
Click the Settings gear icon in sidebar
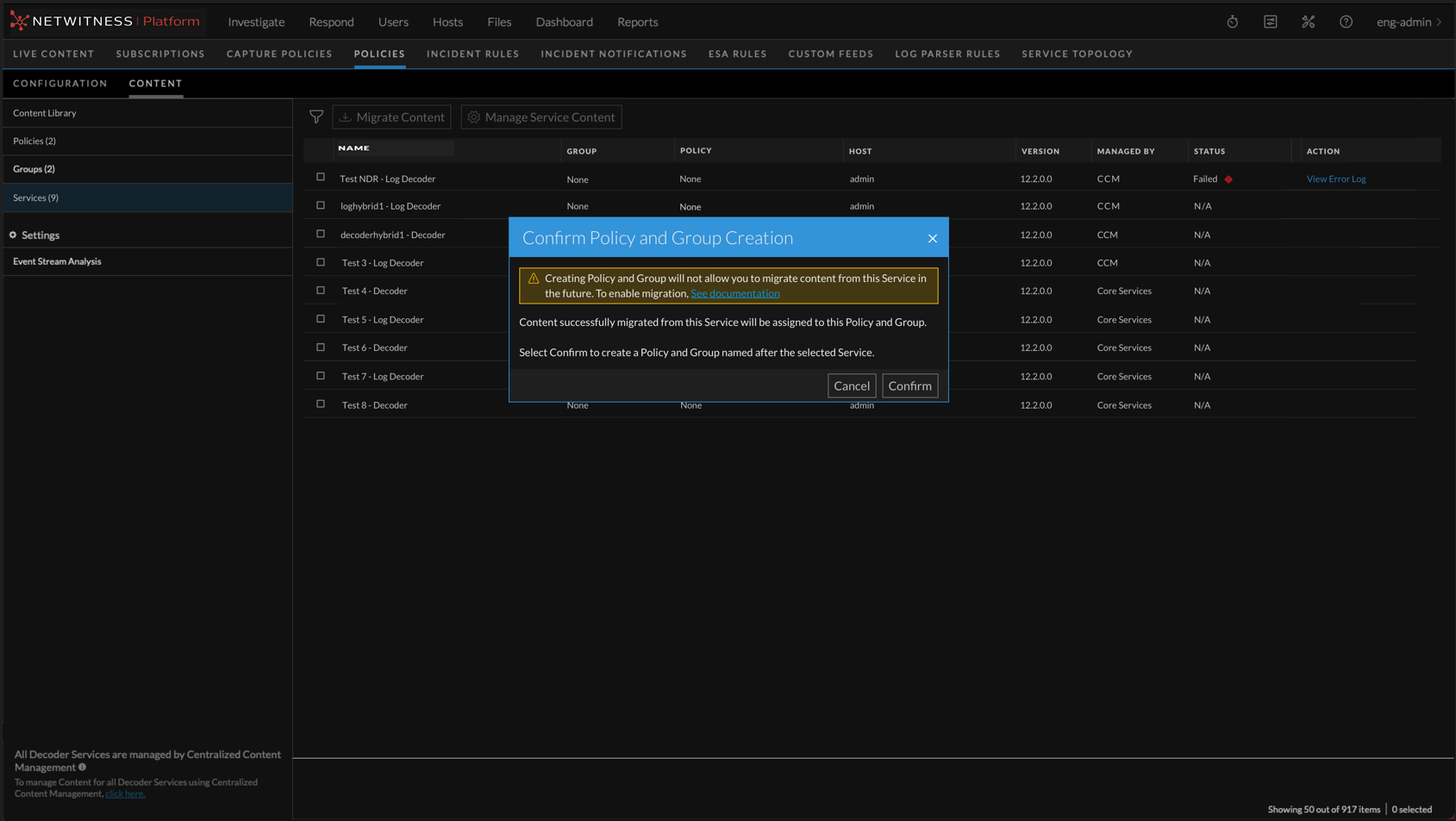pos(13,235)
